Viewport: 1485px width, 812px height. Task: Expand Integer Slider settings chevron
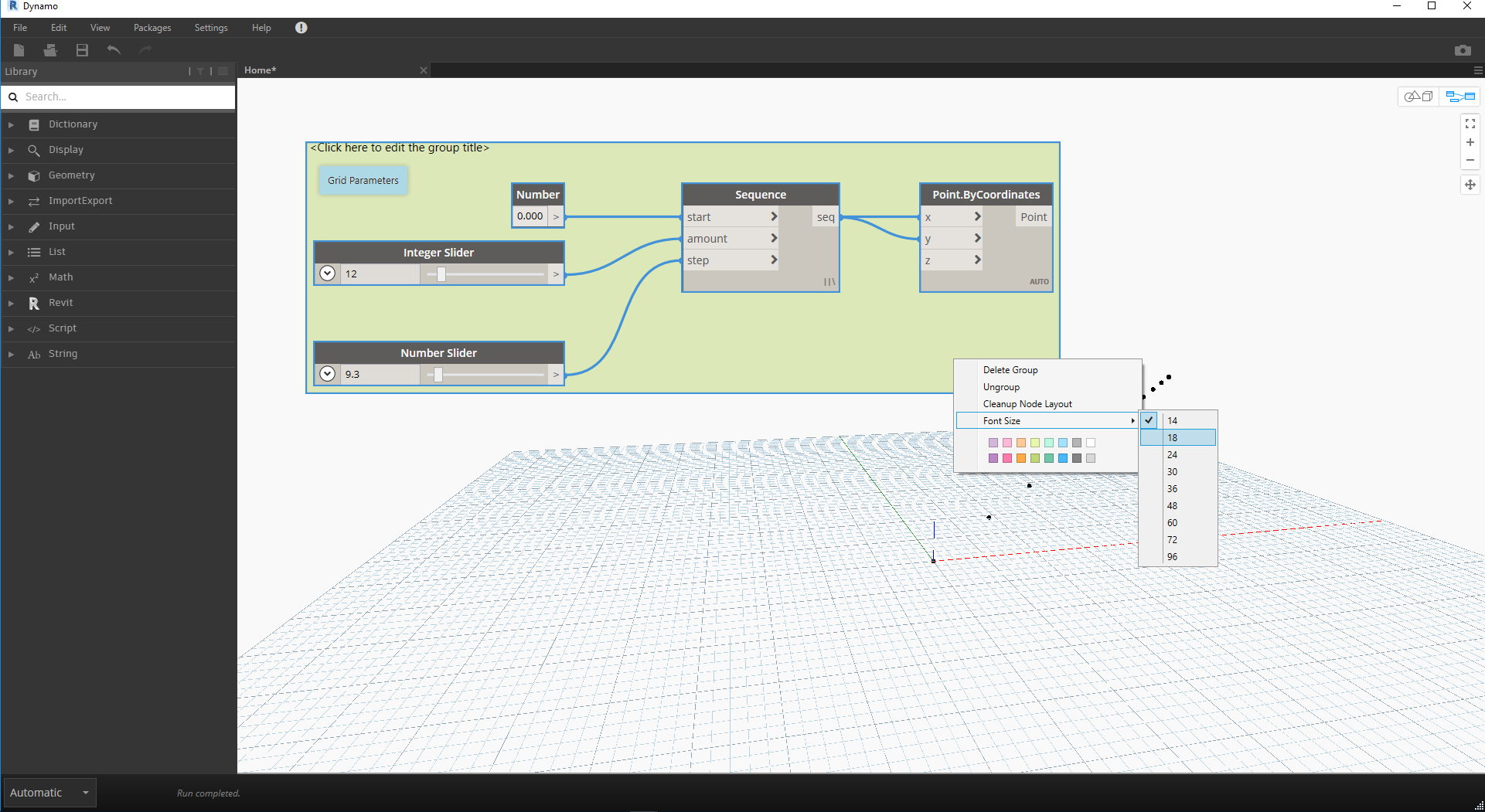tap(327, 273)
